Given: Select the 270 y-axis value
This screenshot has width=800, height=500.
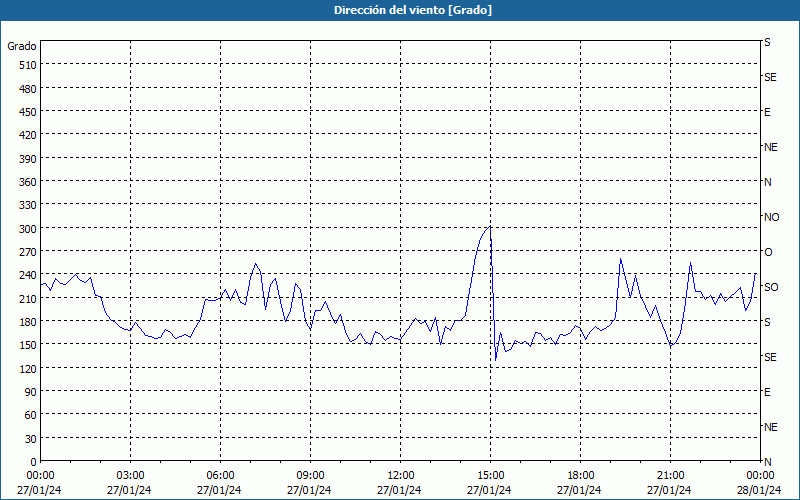Looking at the screenshot, I should coord(28,252).
